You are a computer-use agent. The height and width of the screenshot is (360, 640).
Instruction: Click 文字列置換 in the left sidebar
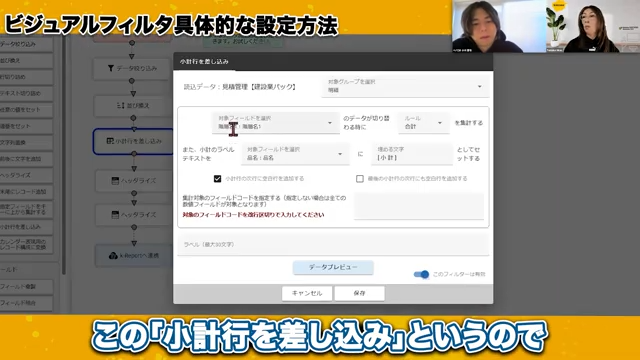click(x=25, y=142)
